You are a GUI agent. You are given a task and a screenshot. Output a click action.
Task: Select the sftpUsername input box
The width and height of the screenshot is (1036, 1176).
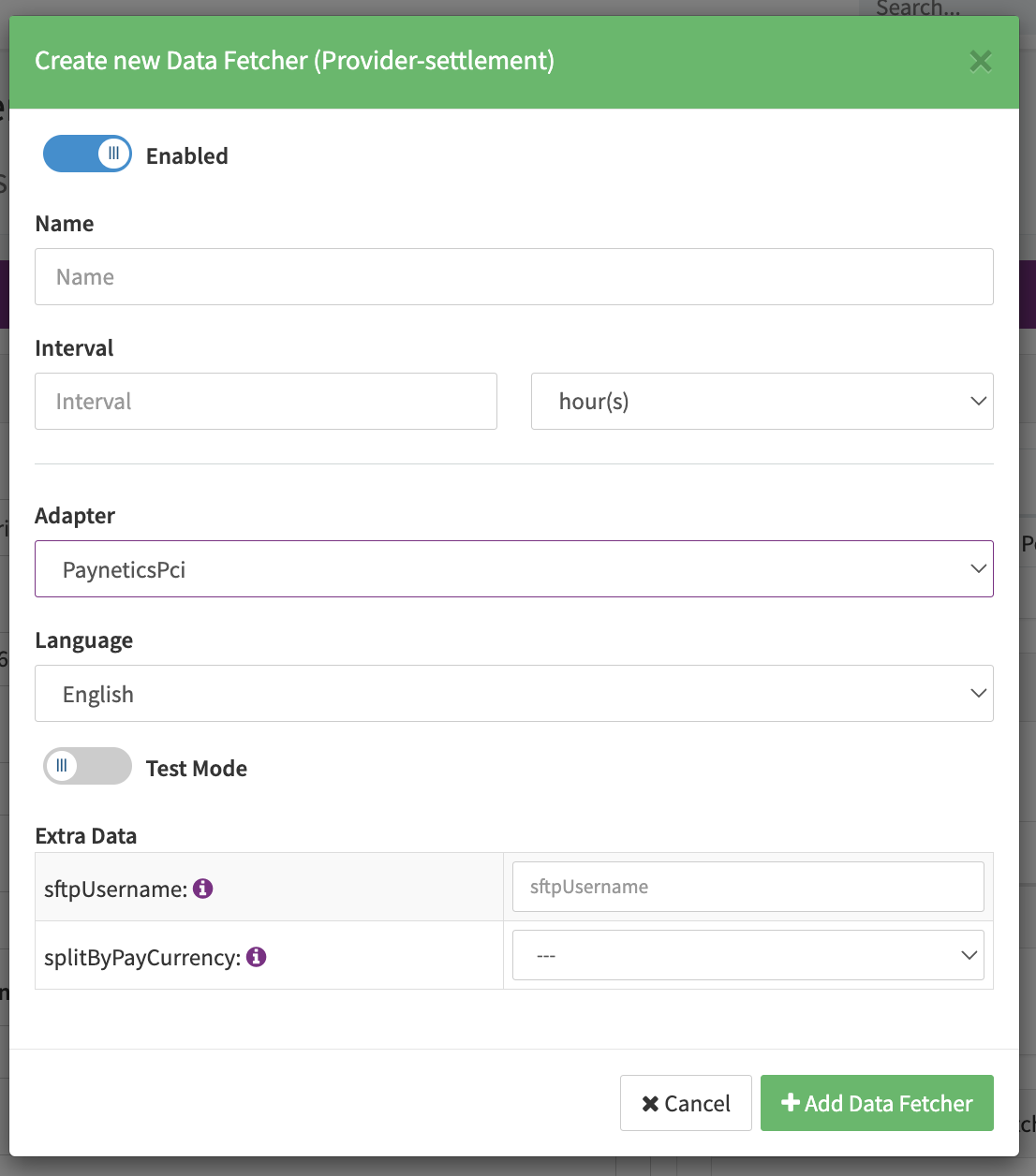tap(747, 887)
